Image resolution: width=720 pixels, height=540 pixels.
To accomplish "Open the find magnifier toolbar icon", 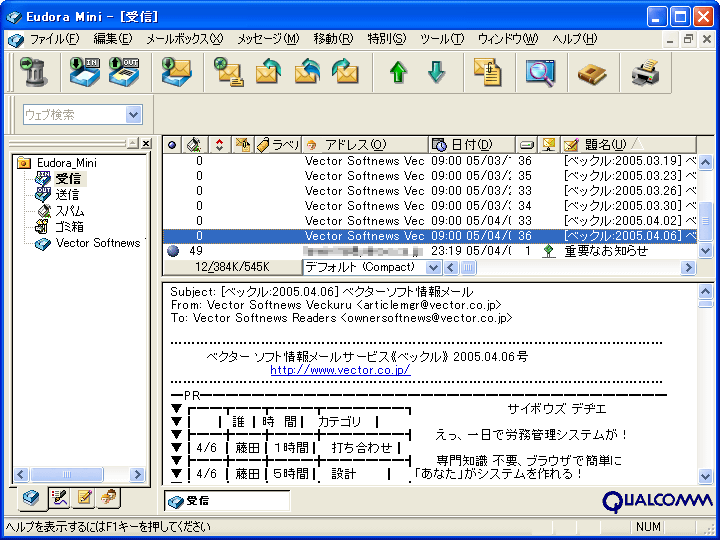I will 540,72.
